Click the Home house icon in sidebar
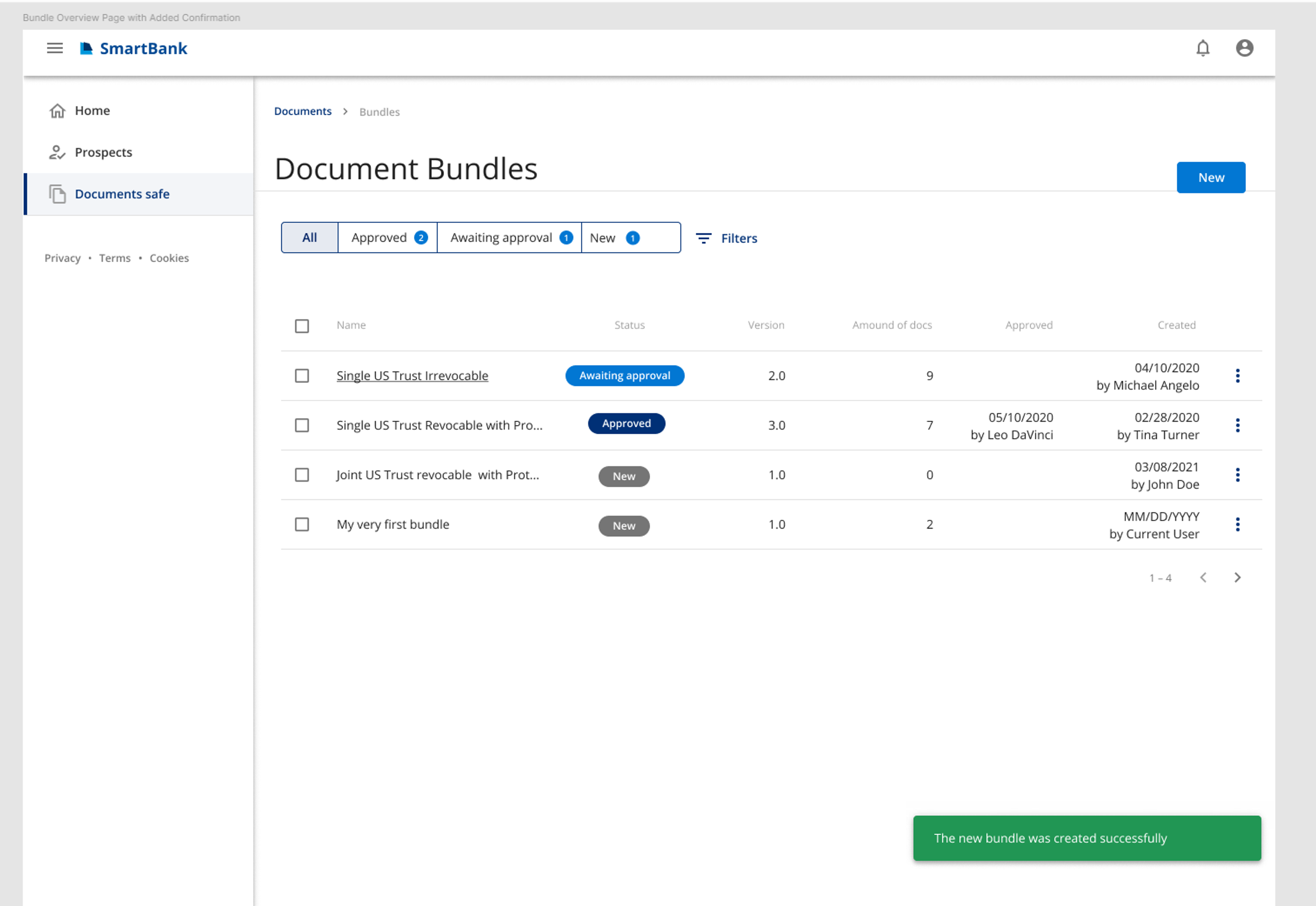Viewport: 1316px width, 906px height. pos(57,111)
